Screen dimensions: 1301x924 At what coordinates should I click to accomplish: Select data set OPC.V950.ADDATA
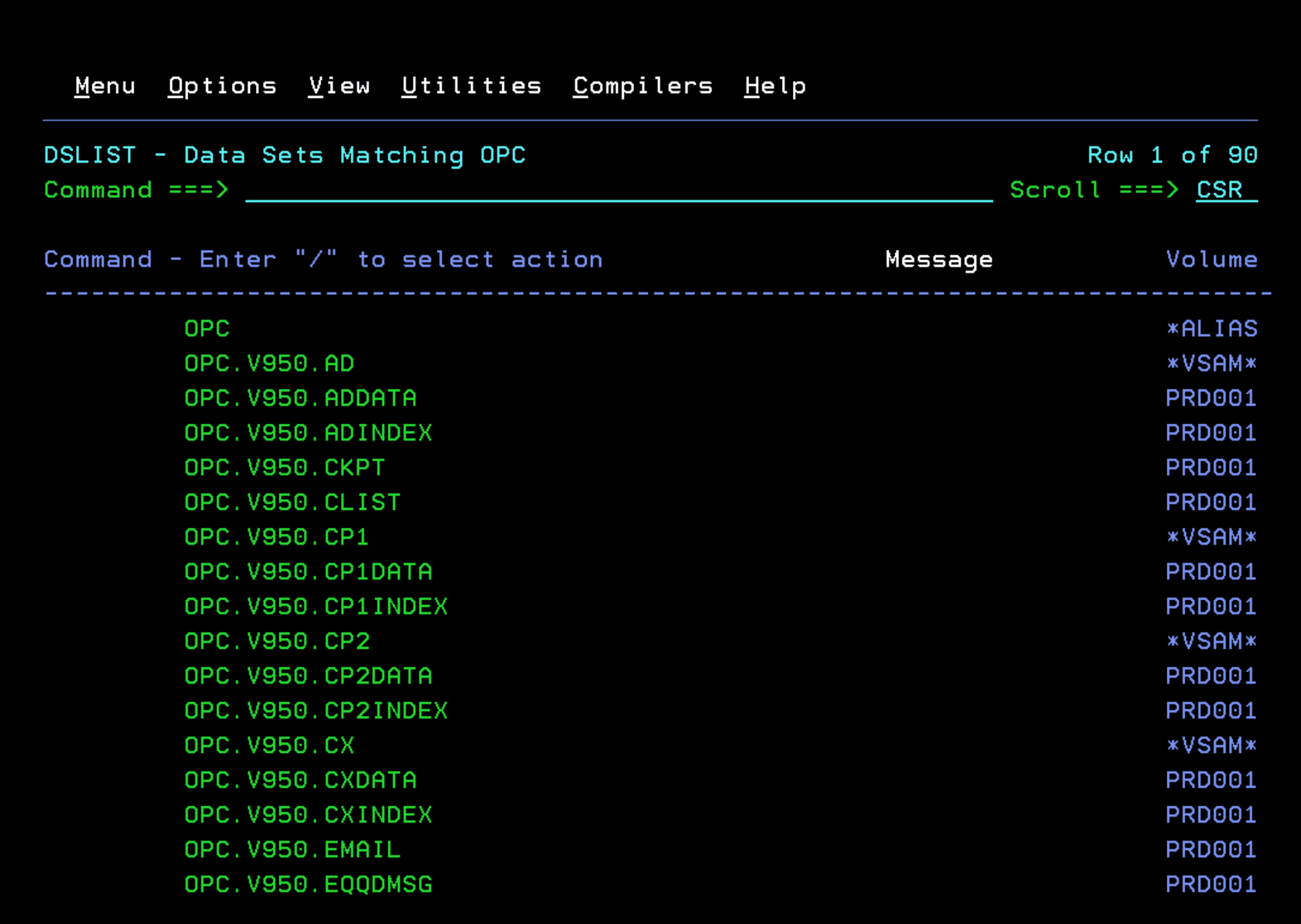click(300, 398)
